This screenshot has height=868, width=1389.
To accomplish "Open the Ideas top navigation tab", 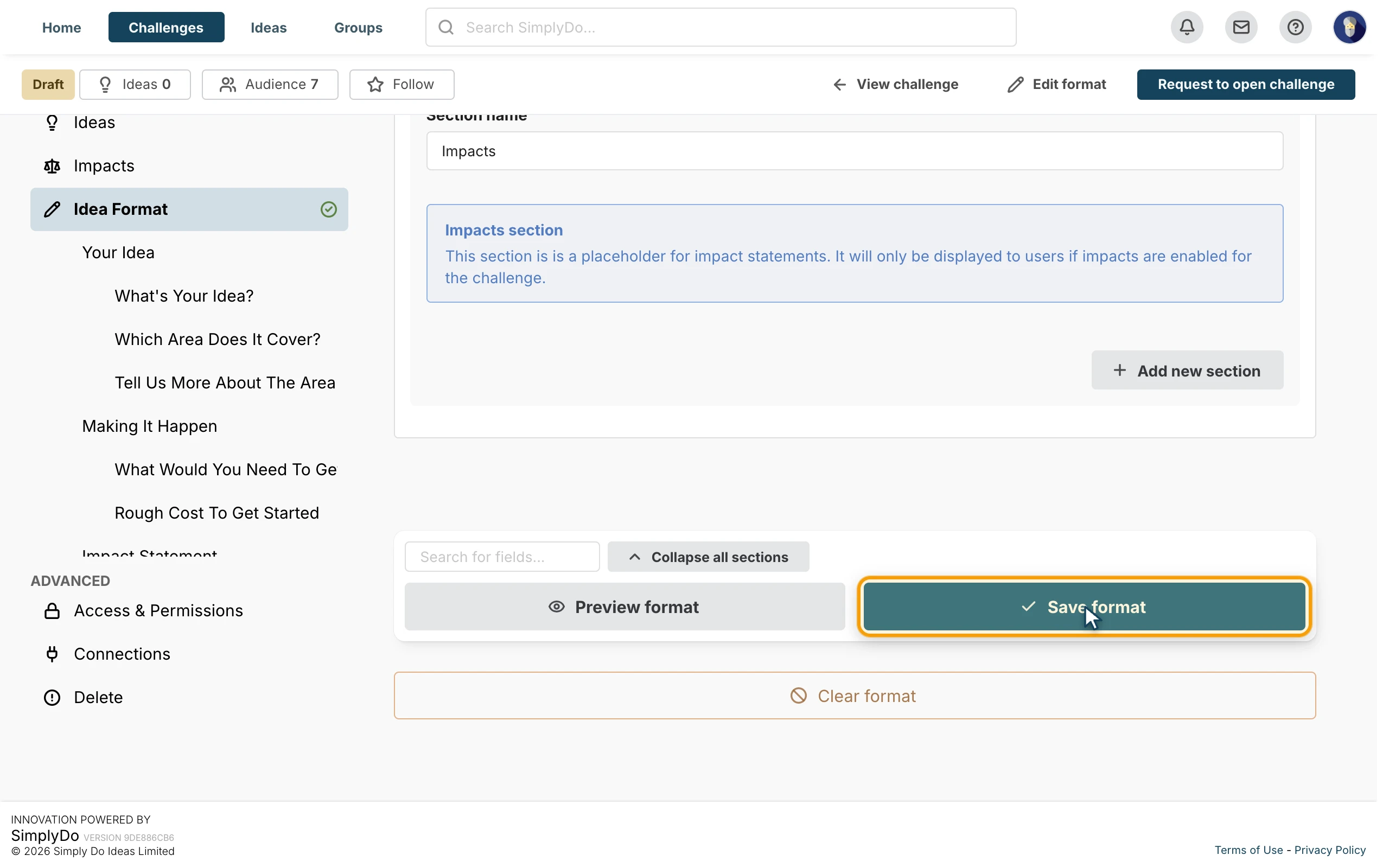I will click(269, 27).
